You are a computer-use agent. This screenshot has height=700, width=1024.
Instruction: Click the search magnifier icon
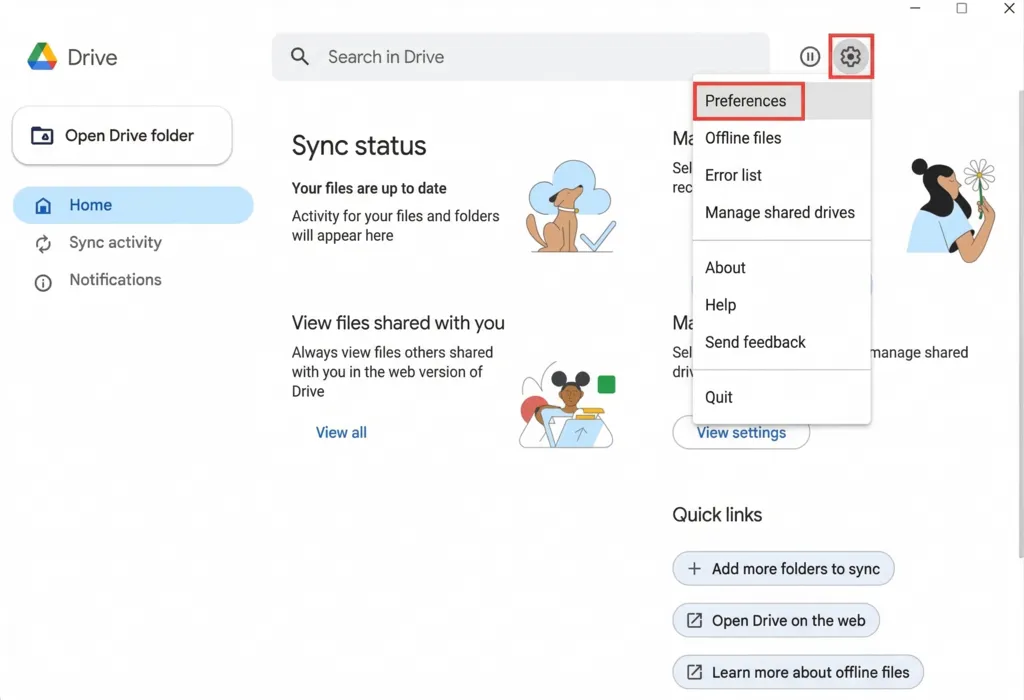point(300,57)
